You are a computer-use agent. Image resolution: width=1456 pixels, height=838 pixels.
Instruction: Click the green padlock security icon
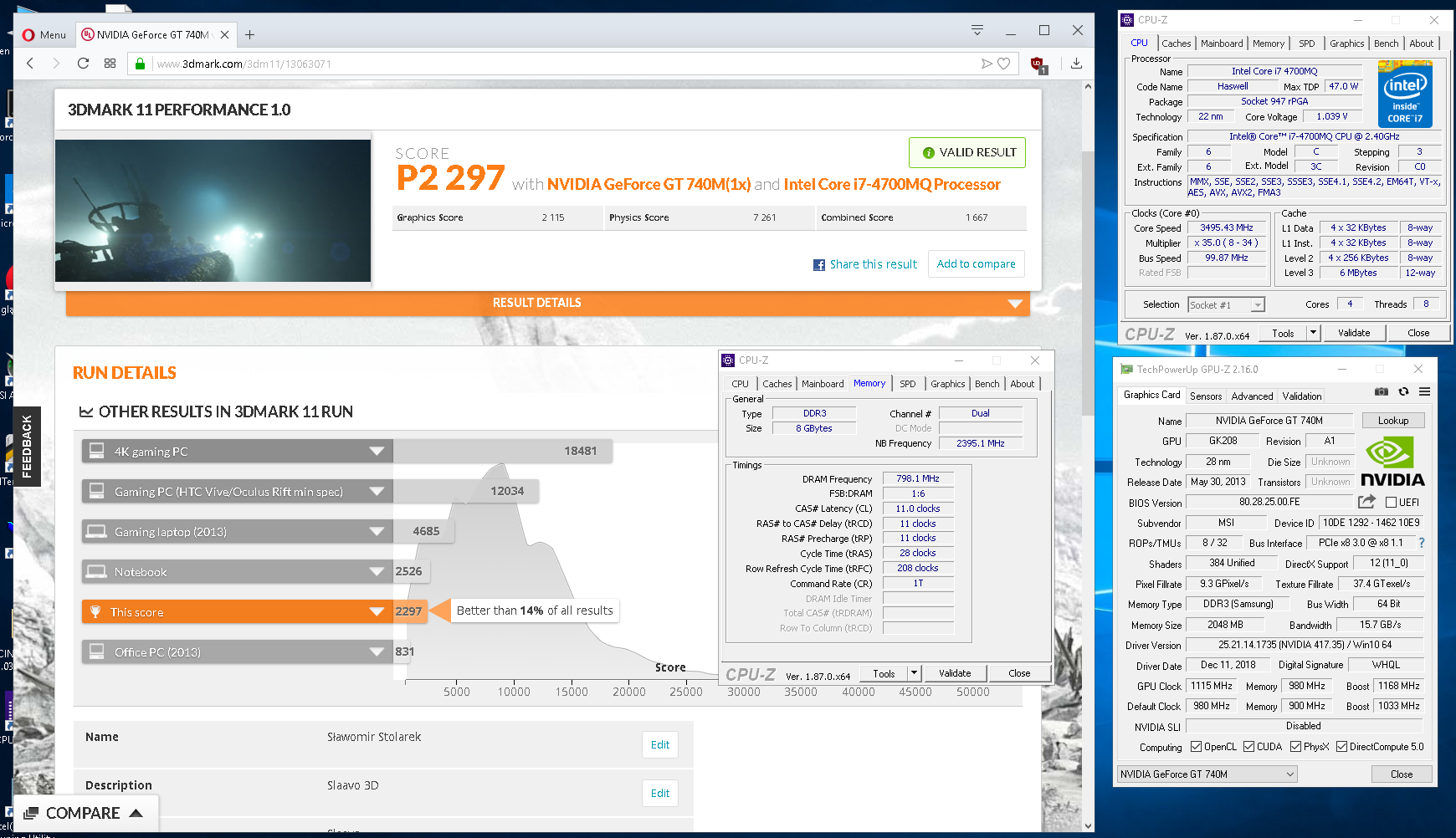pyautogui.click(x=140, y=64)
